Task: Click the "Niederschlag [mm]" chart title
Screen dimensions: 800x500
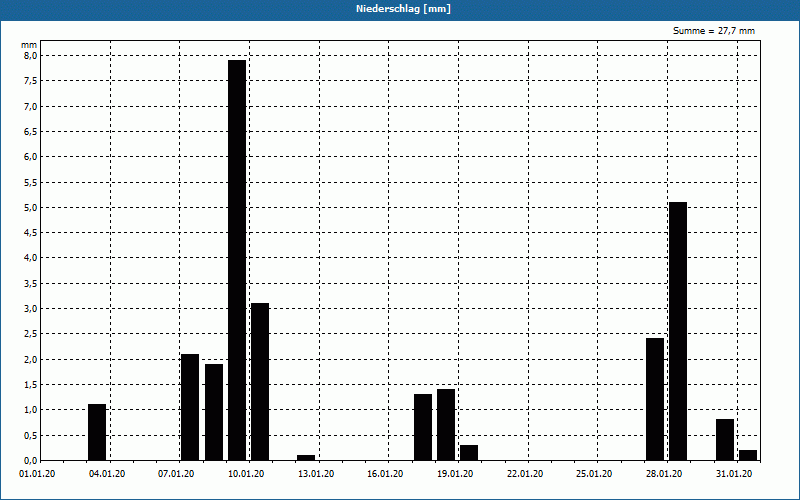Action: [x=403, y=9]
